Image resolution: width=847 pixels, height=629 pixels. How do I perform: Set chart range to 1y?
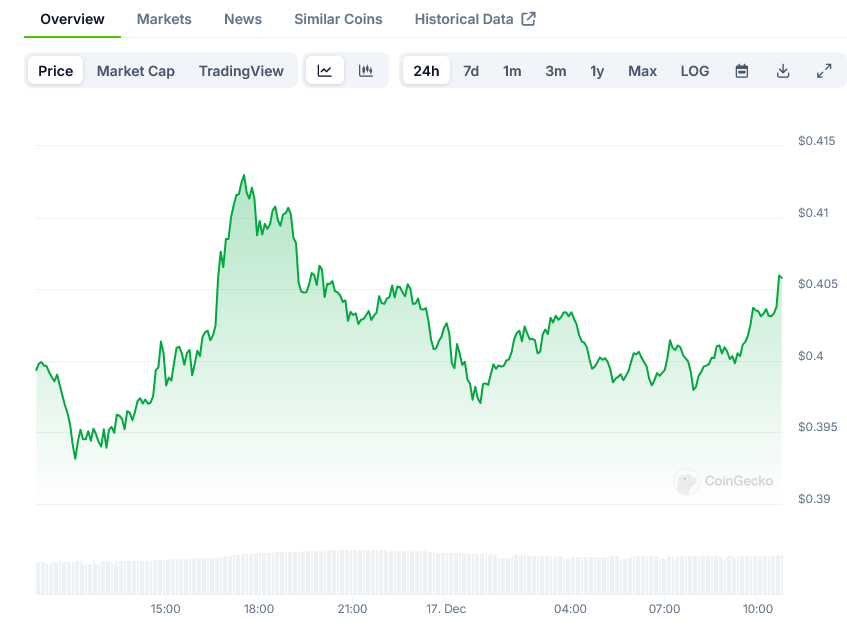(597, 71)
